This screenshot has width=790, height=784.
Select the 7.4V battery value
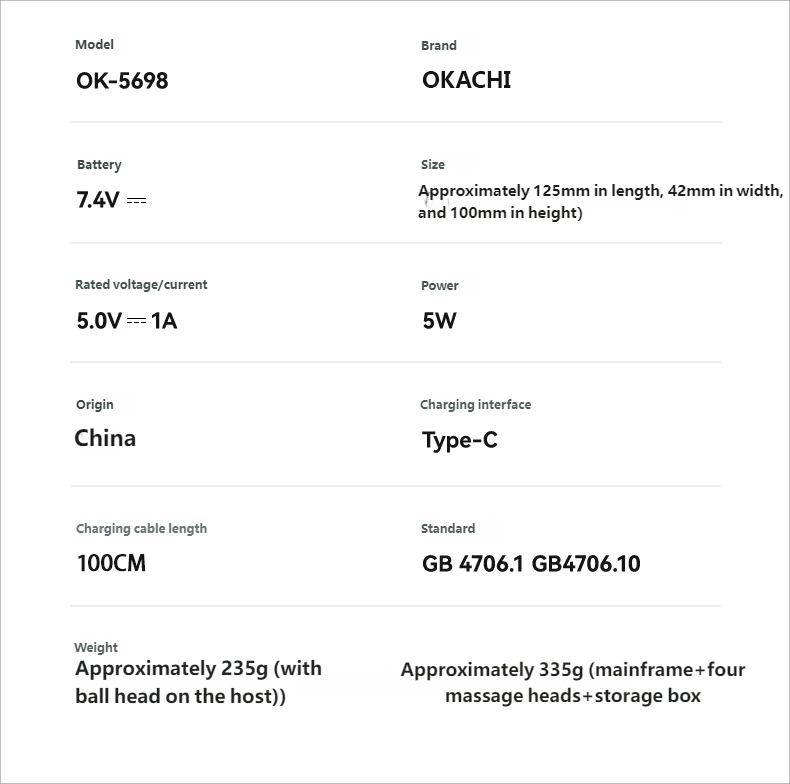[98, 200]
